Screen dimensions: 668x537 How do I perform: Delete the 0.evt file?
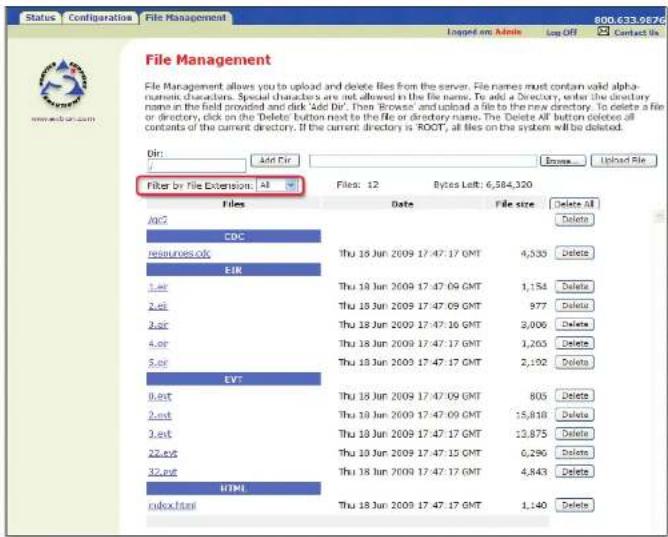[575, 396]
